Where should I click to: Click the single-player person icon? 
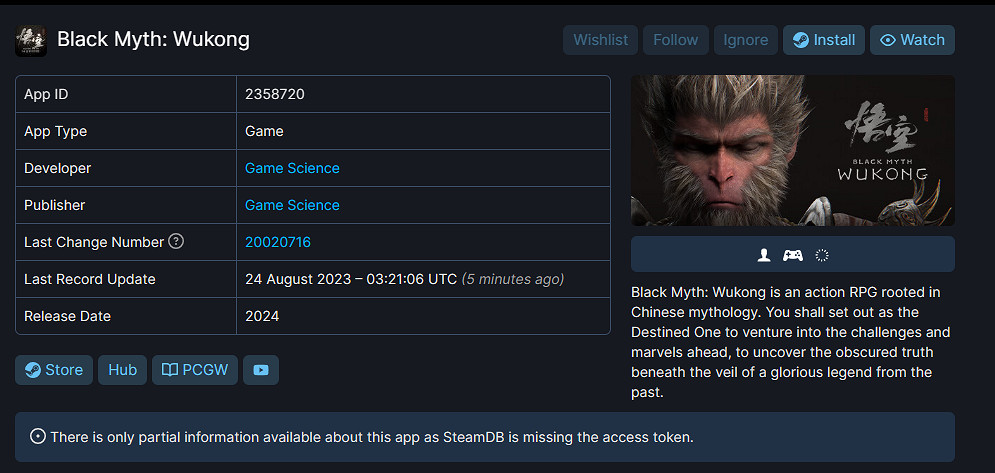coord(764,255)
